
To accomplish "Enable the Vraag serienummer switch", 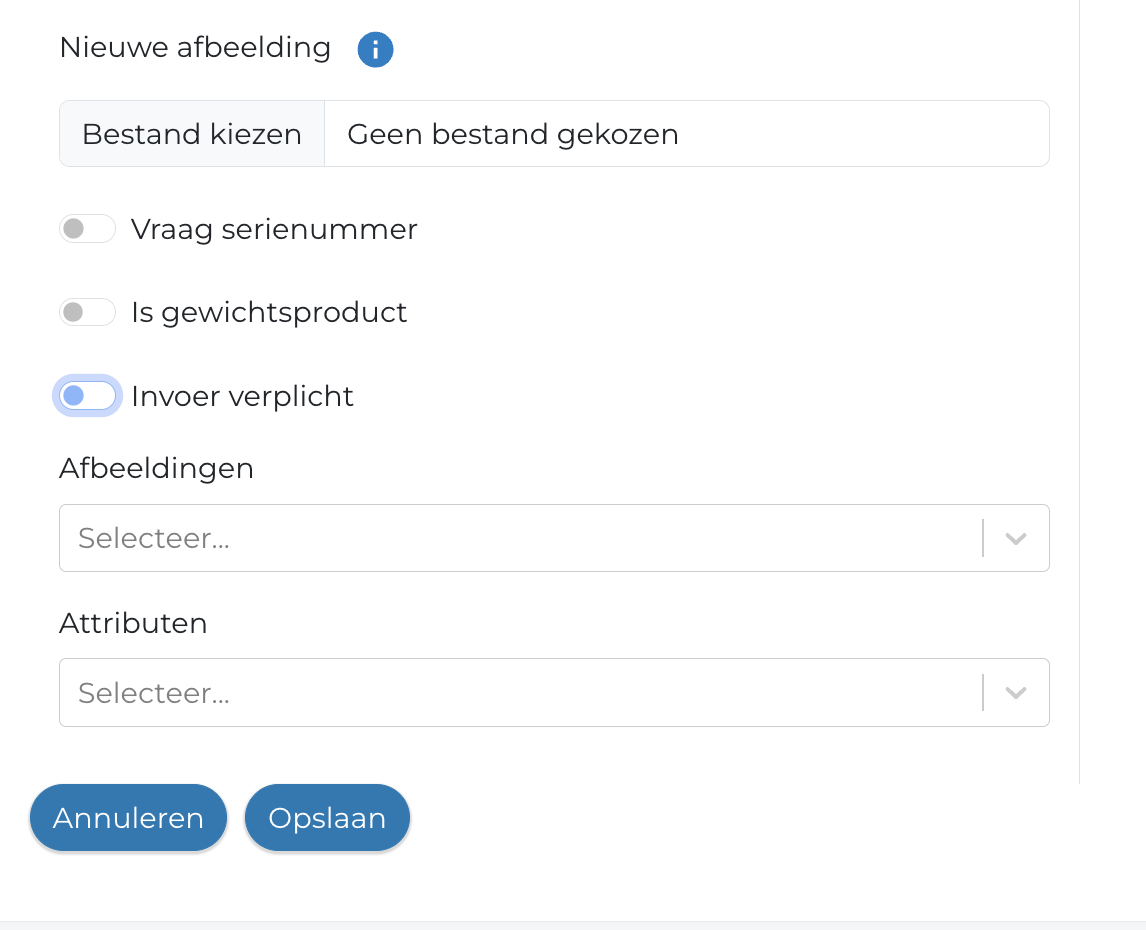I will click(x=88, y=229).
